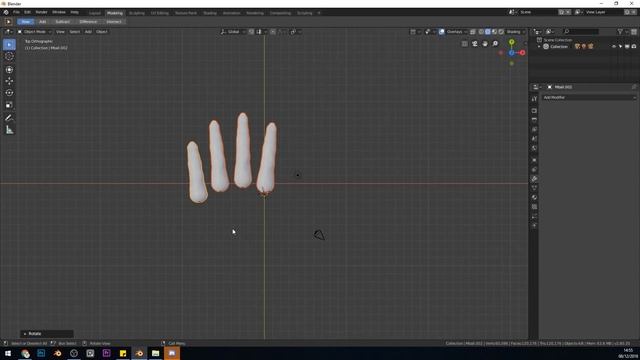Switch to the UV Editing workspace tab
The width and height of the screenshot is (640, 360).
[x=160, y=13]
